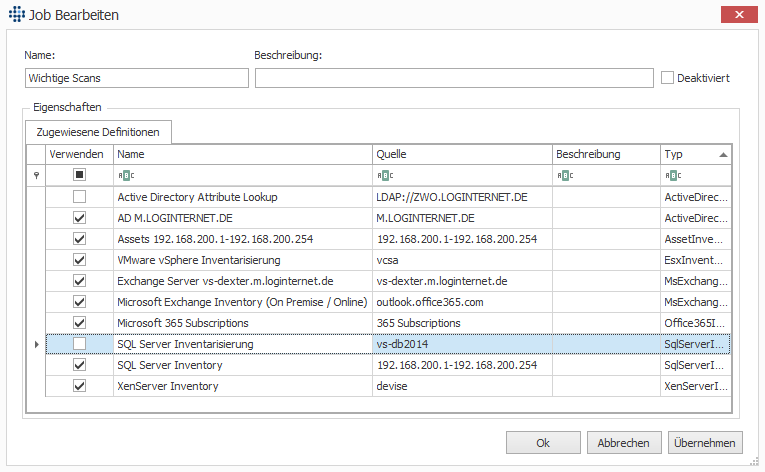Select XenServer Inventory name cell
The image size is (765, 472).
click(x=242, y=386)
